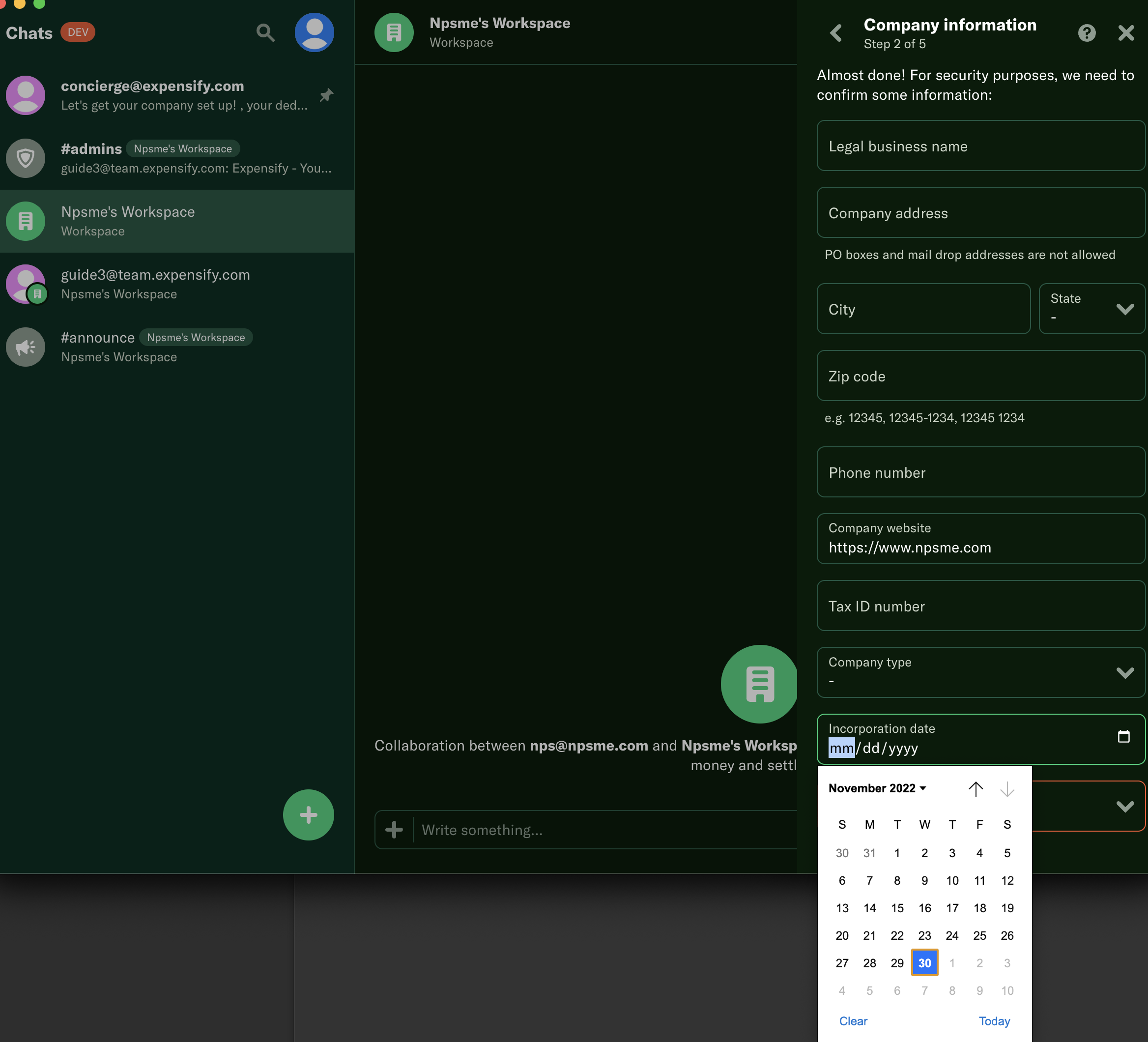The width and height of the screenshot is (1148, 1042).
Task: Open the #admins chat row
Action: click(x=176, y=158)
